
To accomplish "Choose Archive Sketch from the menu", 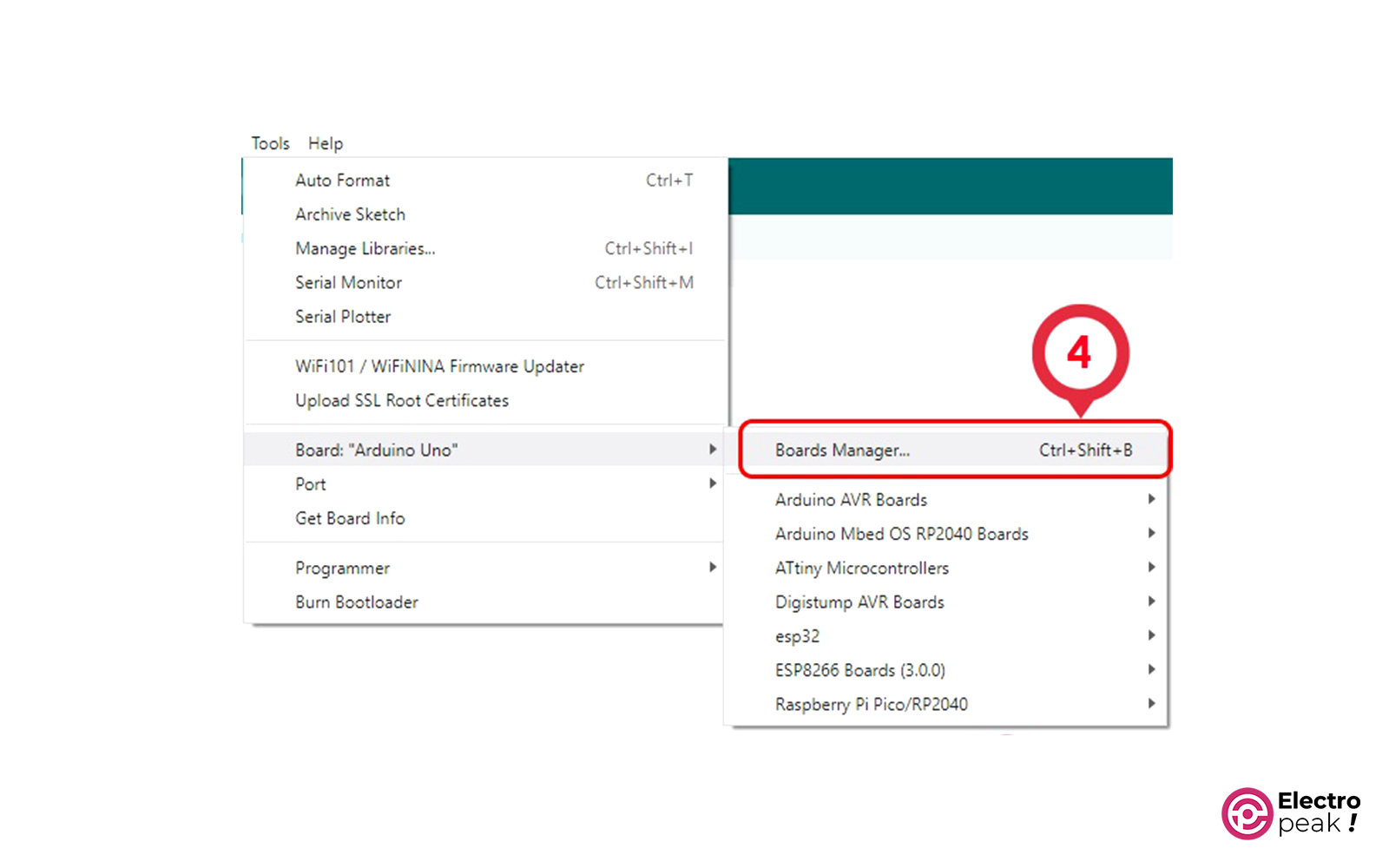I will click(350, 214).
